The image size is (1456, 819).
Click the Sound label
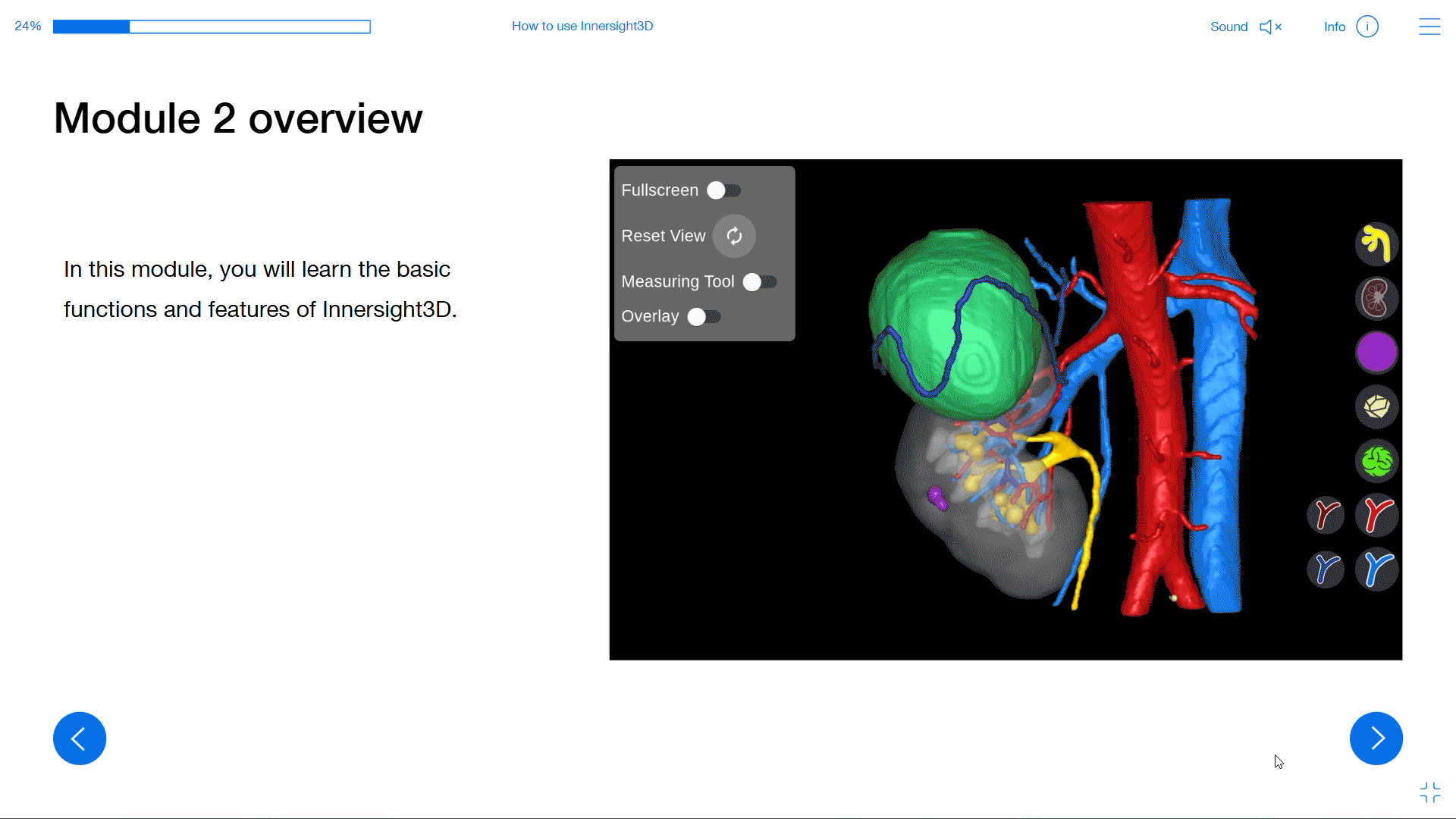[1228, 27]
